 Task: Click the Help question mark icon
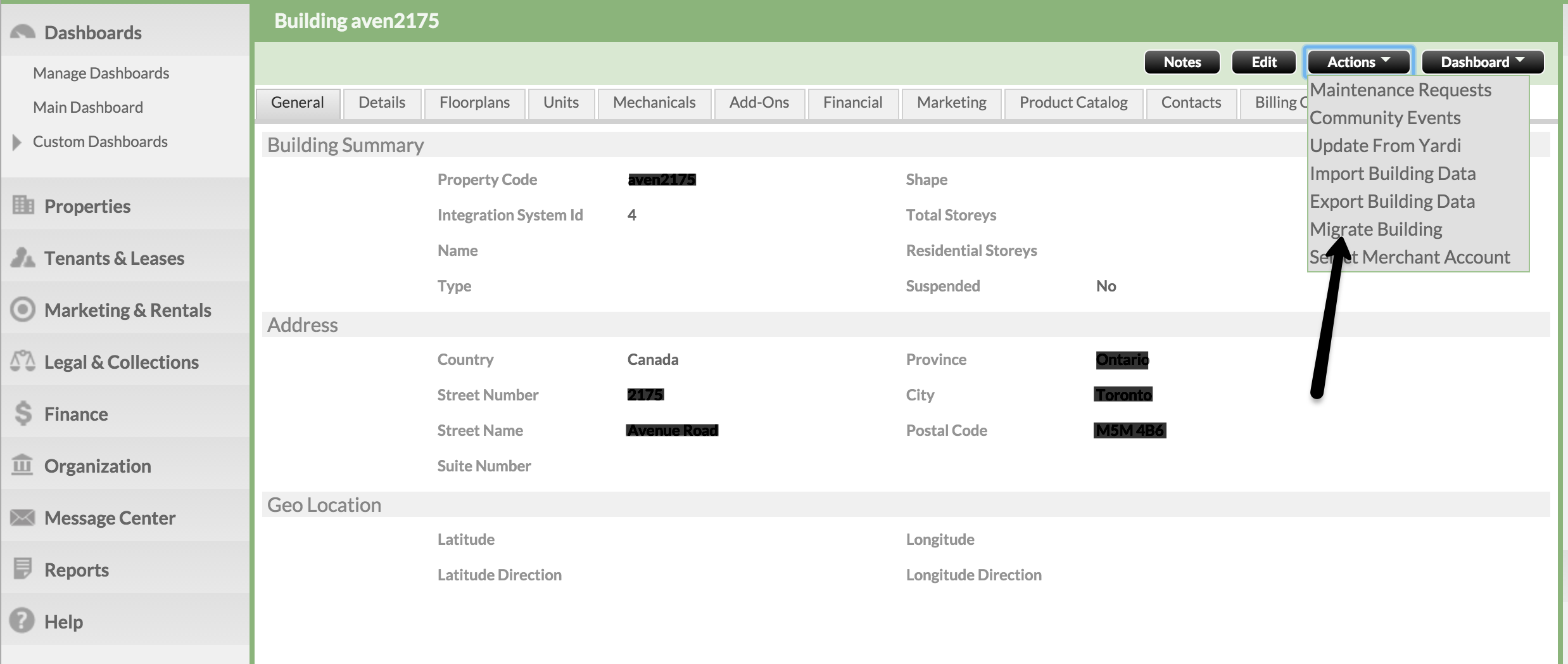[23, 621]
